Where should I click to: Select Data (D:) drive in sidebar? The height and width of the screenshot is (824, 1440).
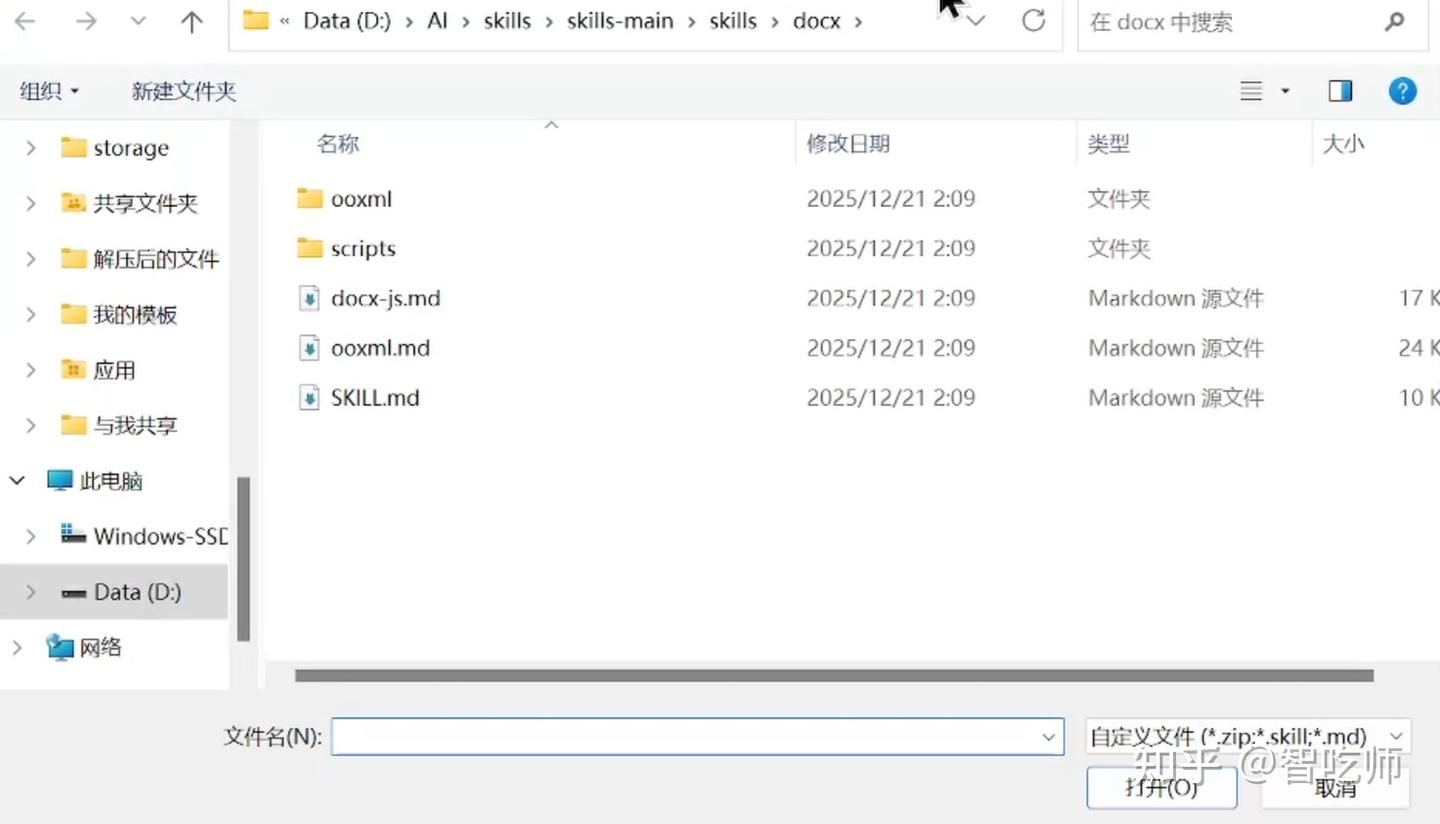121,592
